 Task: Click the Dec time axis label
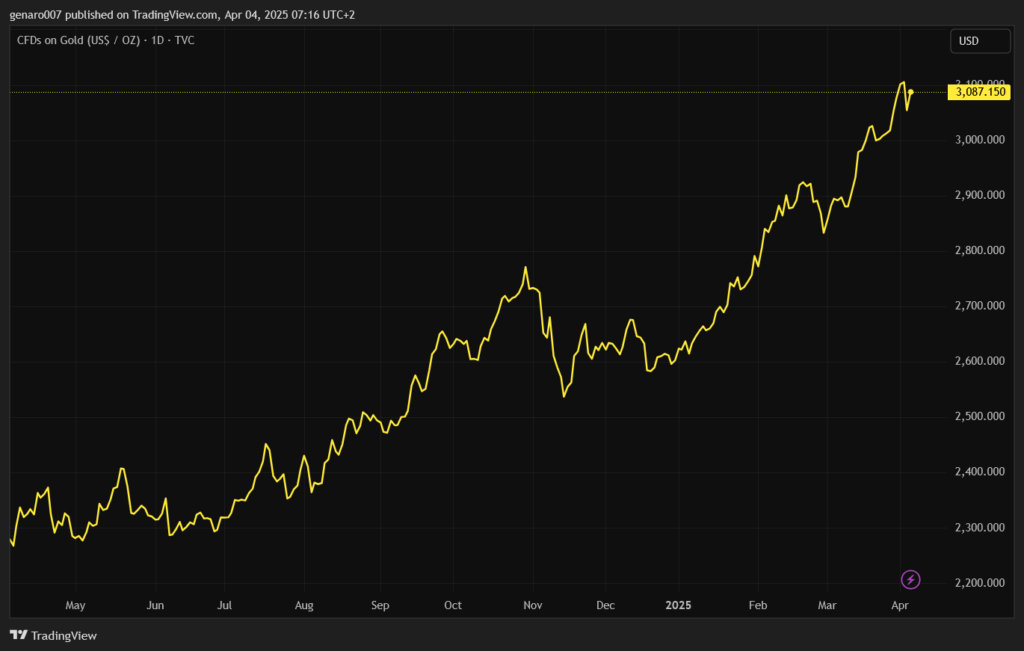point(605,605)
